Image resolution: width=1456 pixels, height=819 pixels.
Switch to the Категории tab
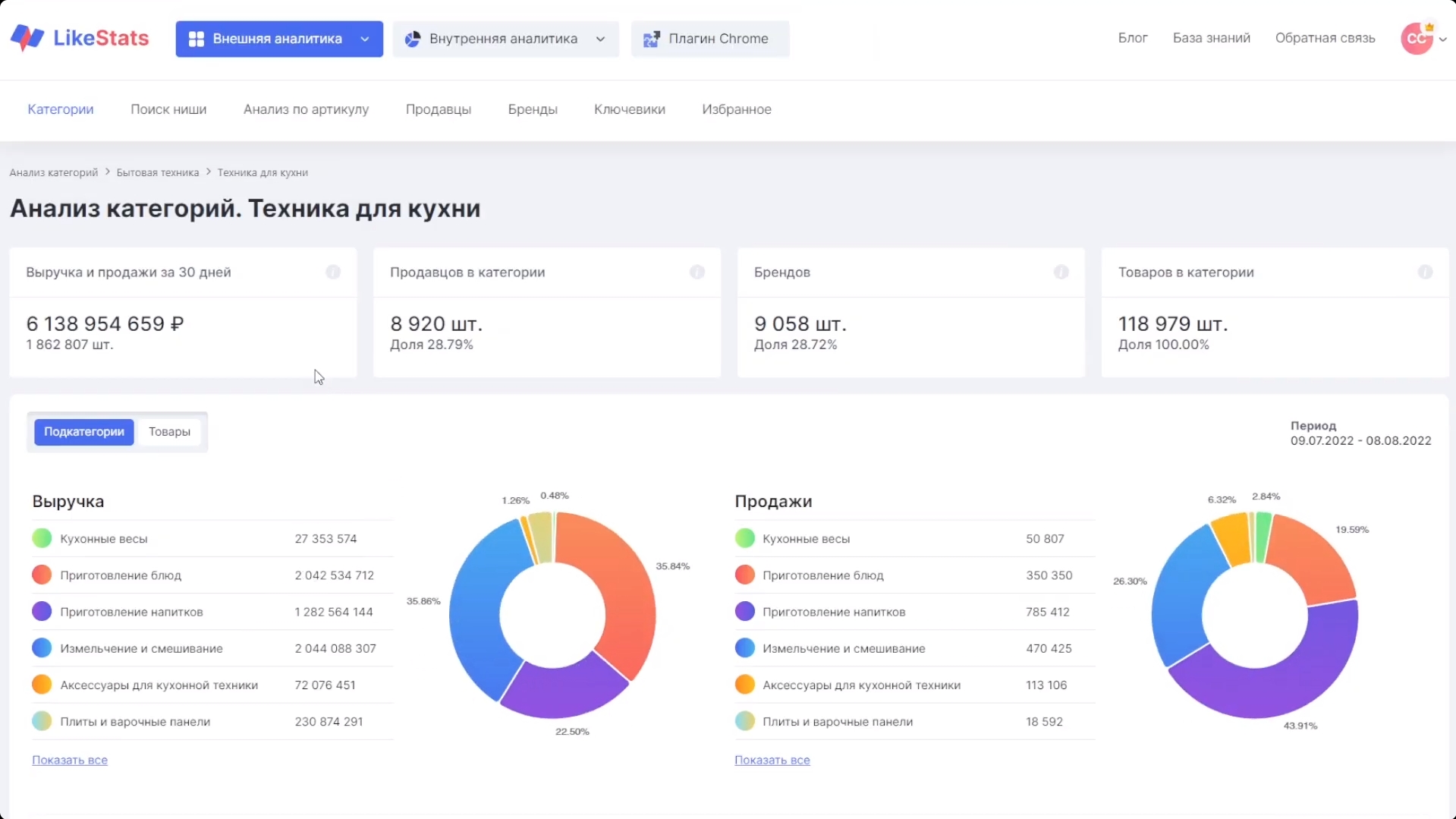tap(61, 109)
